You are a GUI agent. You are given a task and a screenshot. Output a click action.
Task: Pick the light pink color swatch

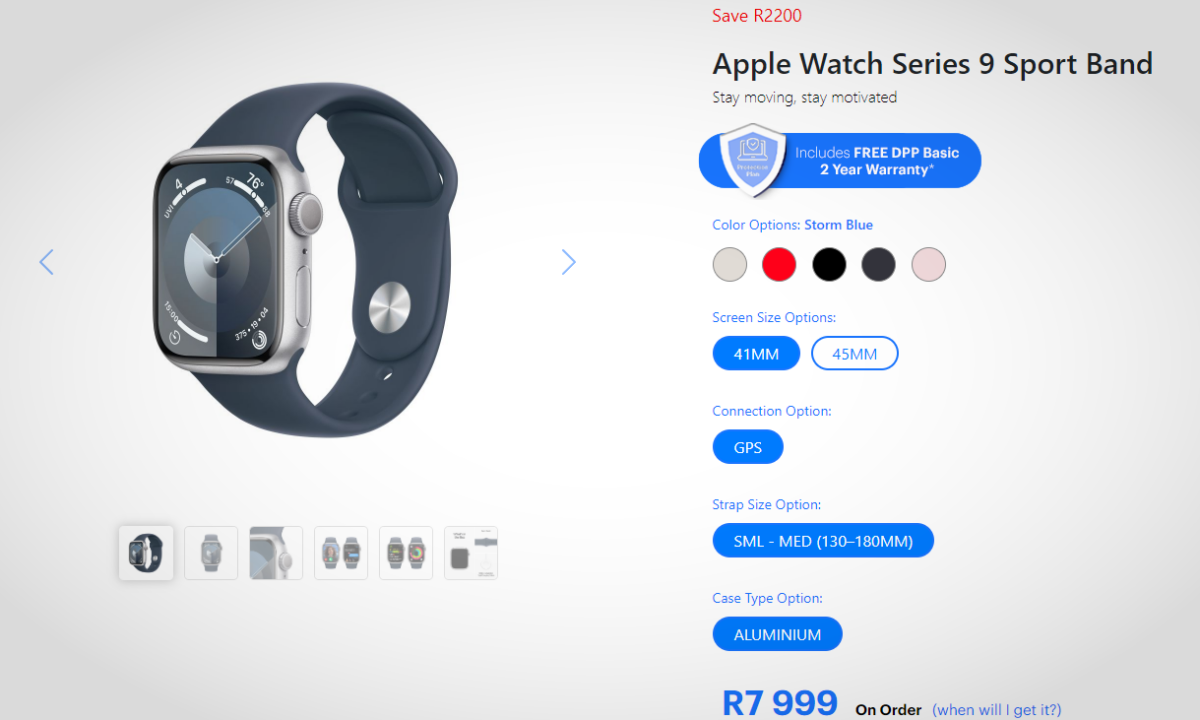pyautogui.click(x=929, y=265)
